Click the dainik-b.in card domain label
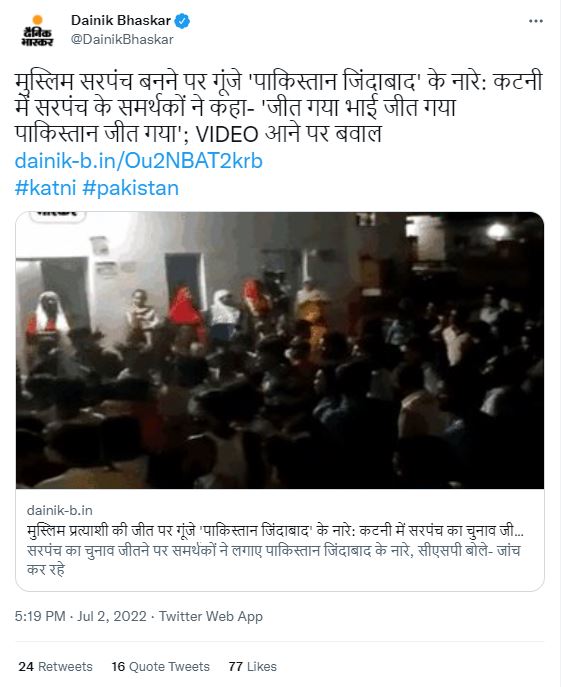 click(60, 510)
